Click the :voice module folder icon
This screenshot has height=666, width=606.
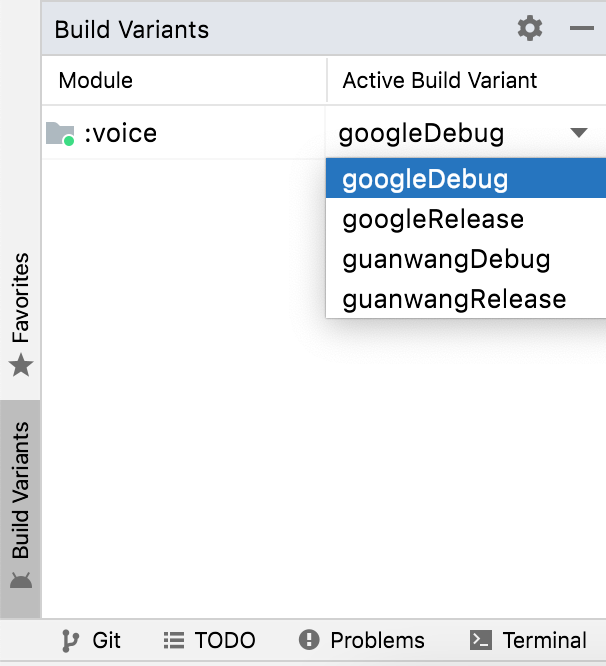pyautogui.click(x=60, y=134)
